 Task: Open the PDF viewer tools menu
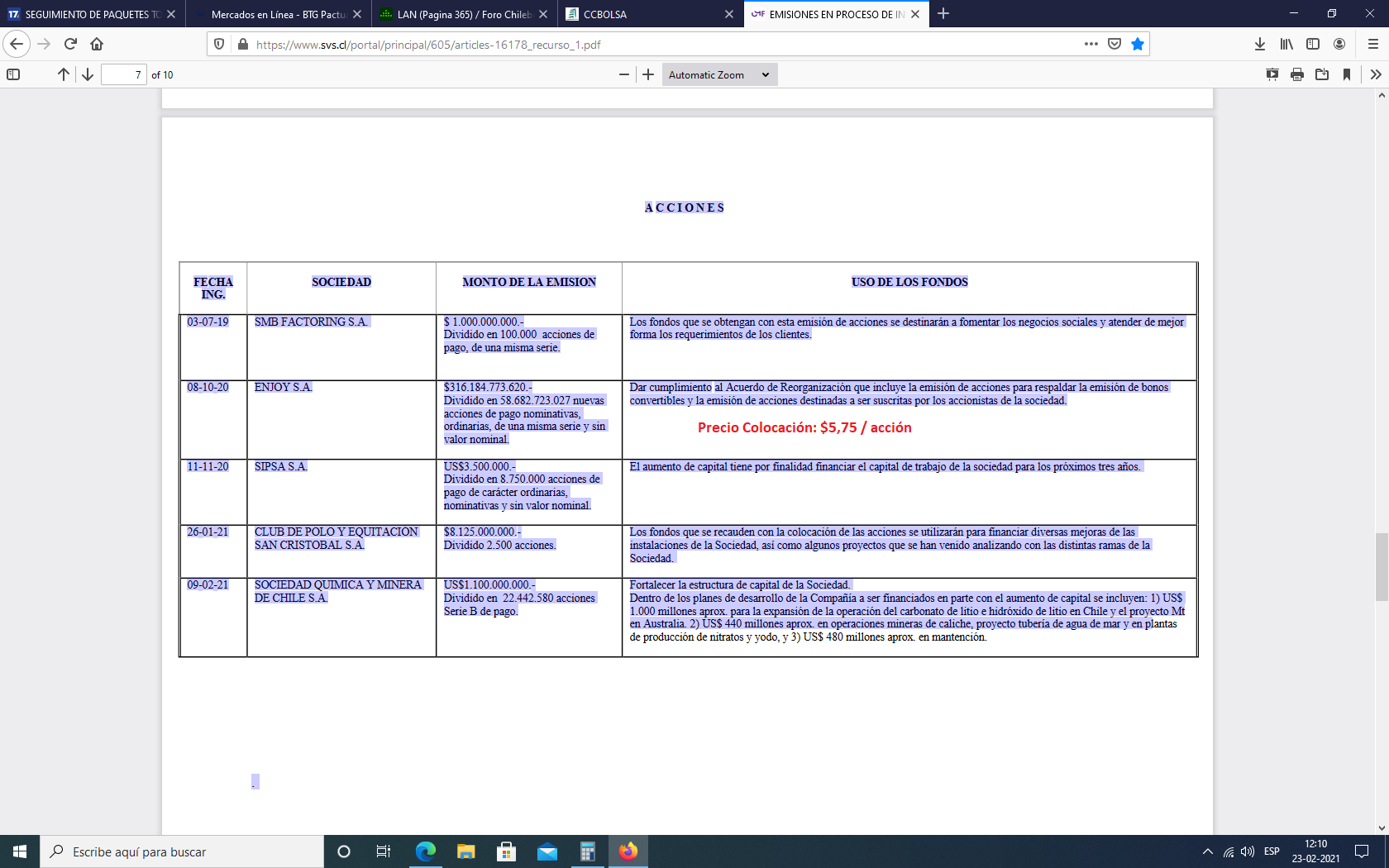tap(1376, 74)
